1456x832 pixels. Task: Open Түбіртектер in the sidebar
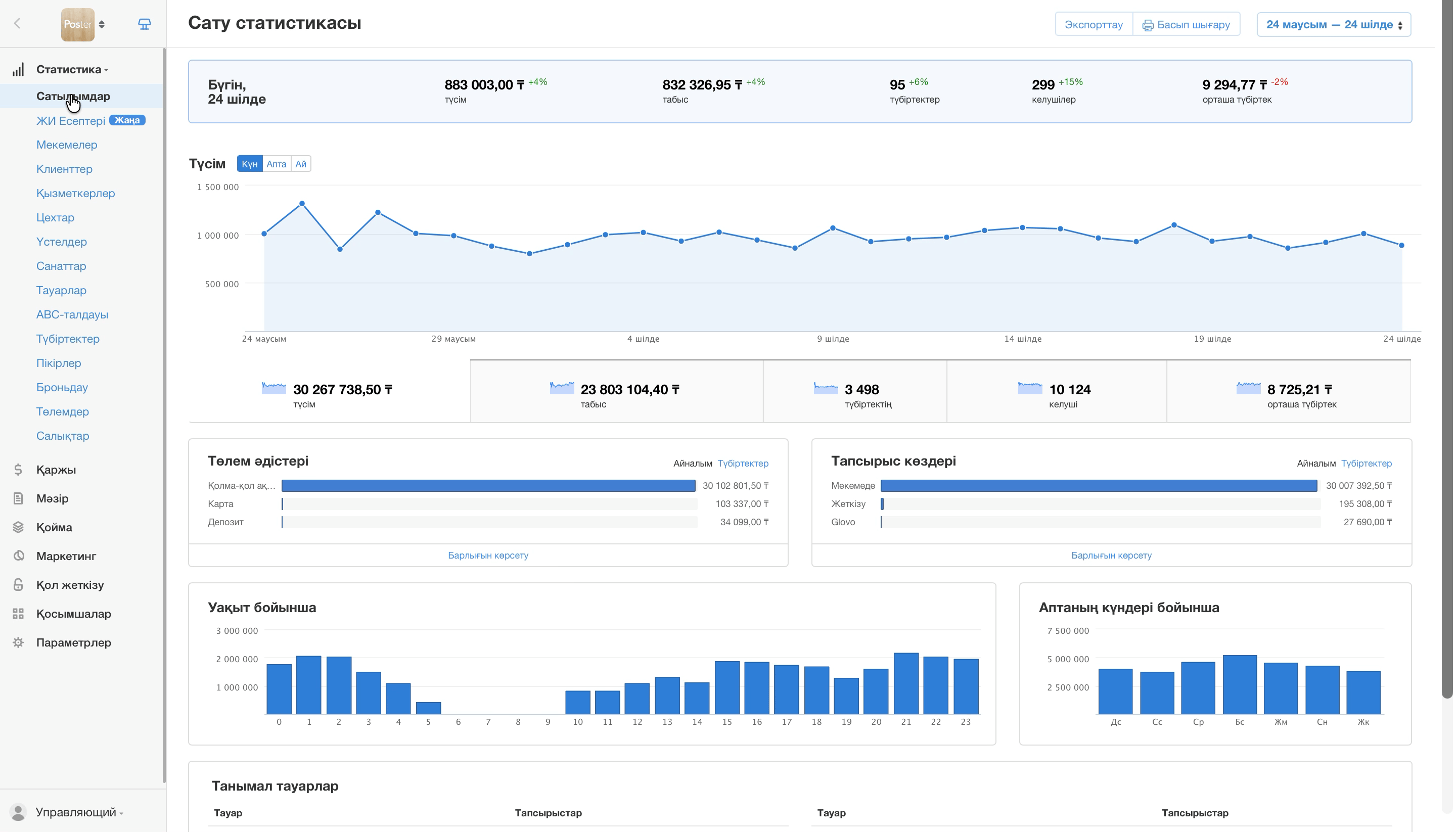coord(68,339)
